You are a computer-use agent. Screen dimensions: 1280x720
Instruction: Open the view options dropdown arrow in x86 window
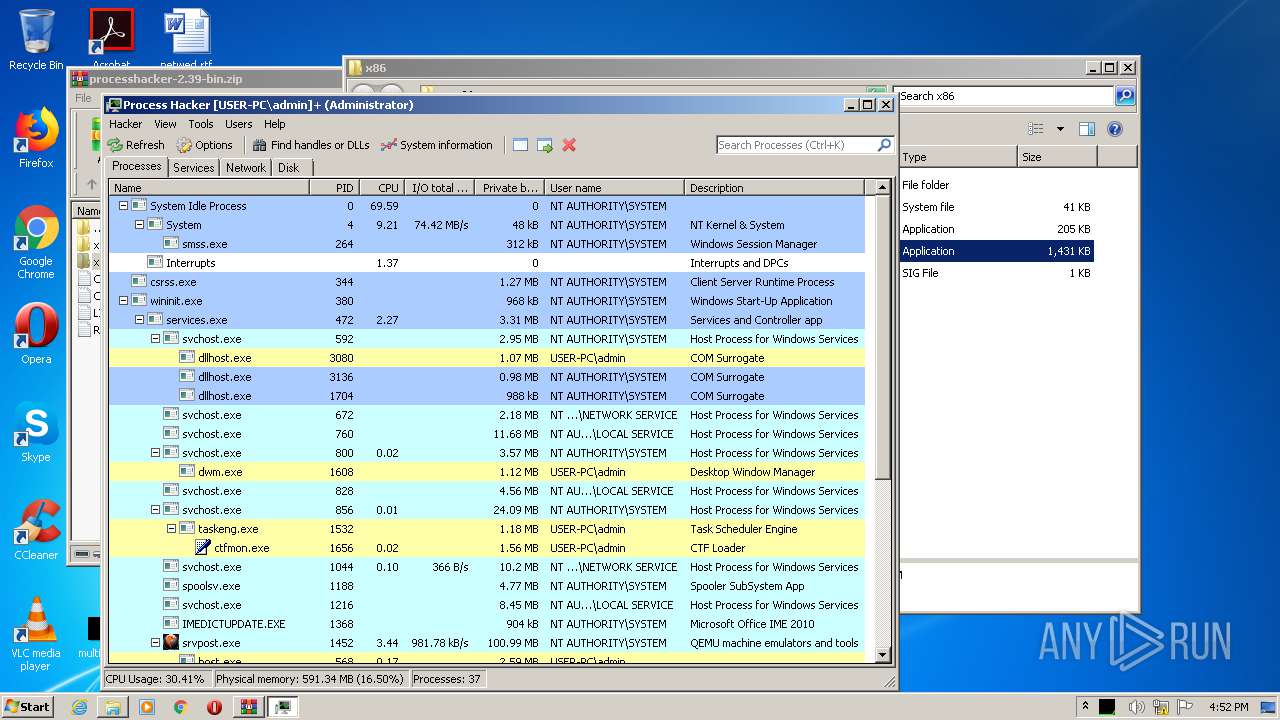coord(1060,129)
